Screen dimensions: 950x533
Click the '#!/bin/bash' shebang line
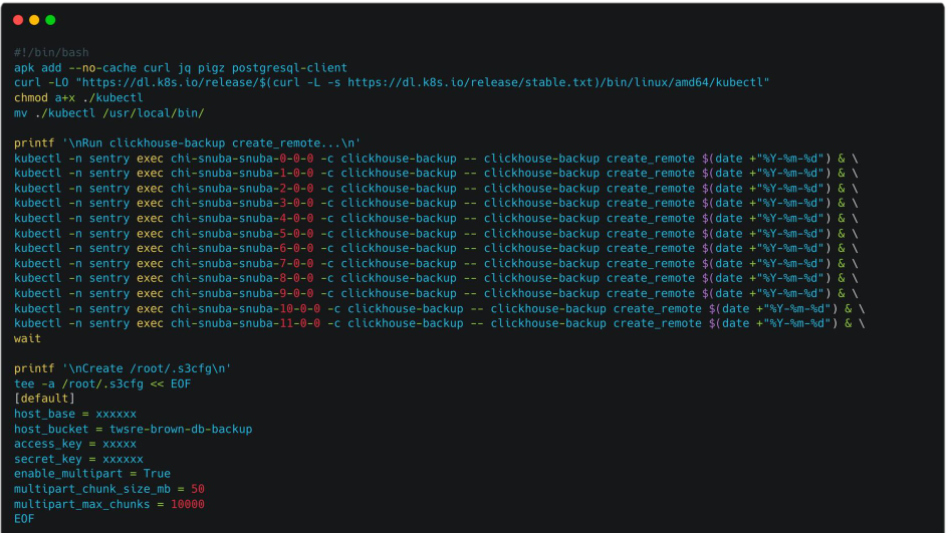click(51, 53)
